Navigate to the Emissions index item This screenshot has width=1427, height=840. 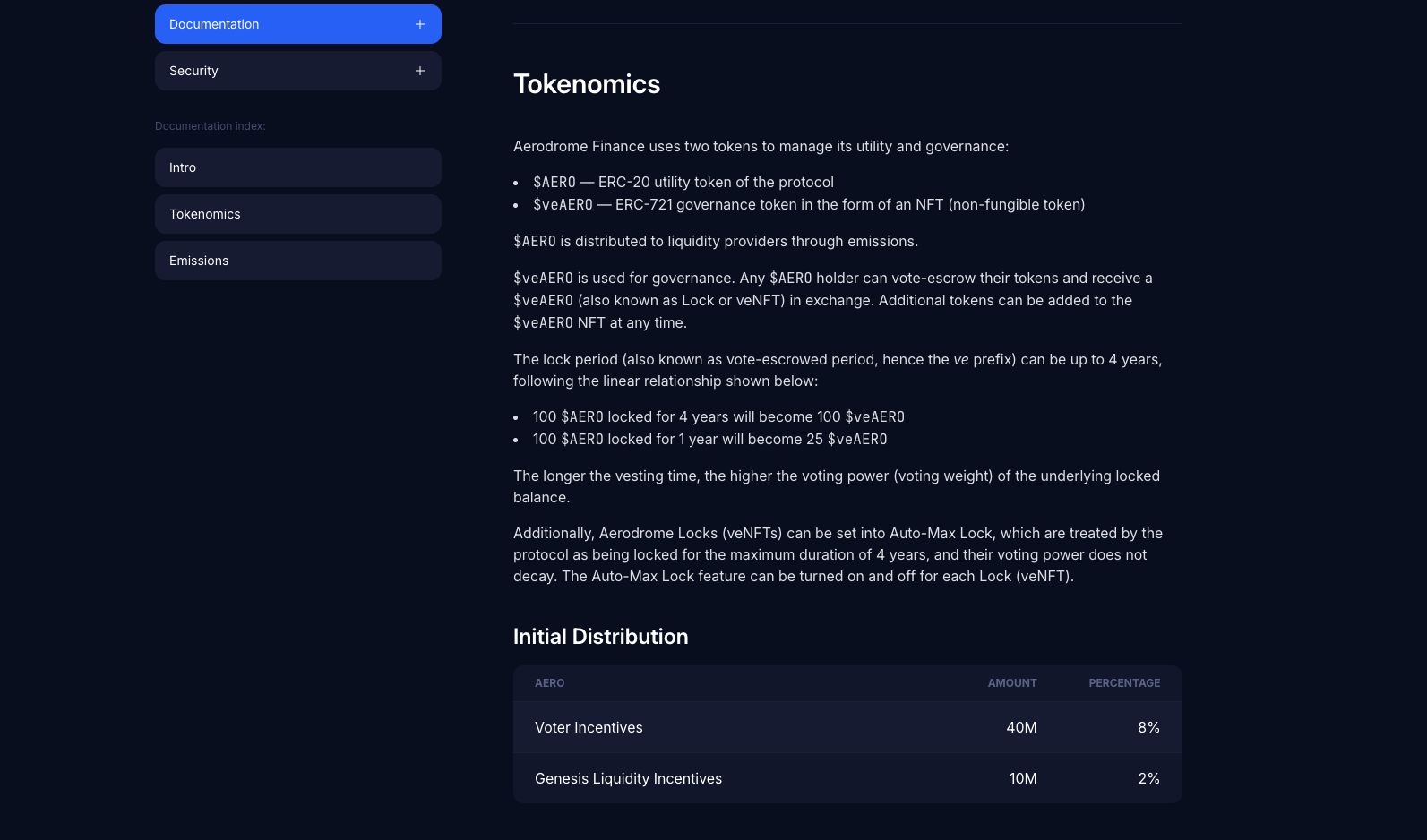click(199, 261)
